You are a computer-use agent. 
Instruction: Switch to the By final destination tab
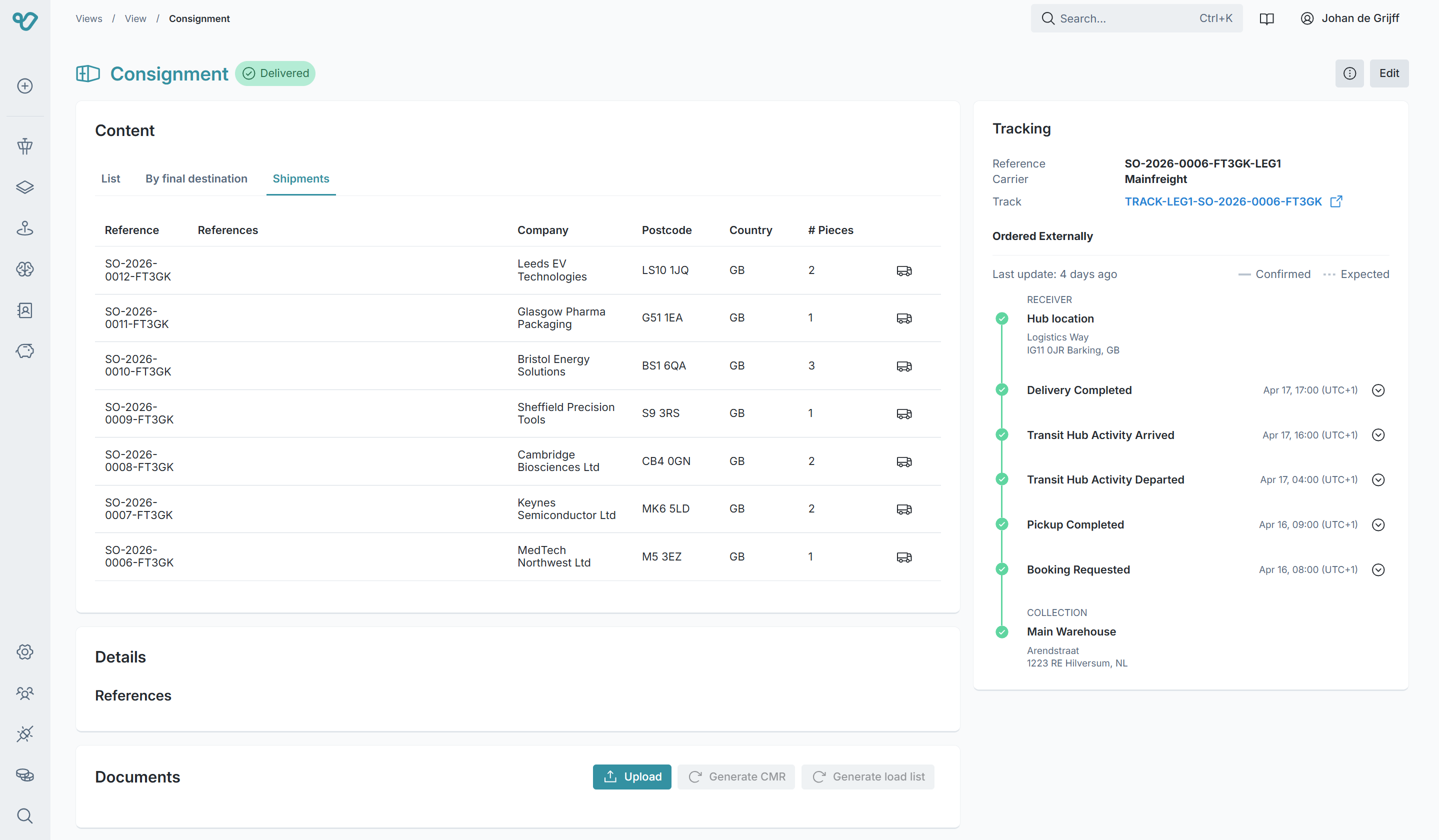click(x=196, y=178)
